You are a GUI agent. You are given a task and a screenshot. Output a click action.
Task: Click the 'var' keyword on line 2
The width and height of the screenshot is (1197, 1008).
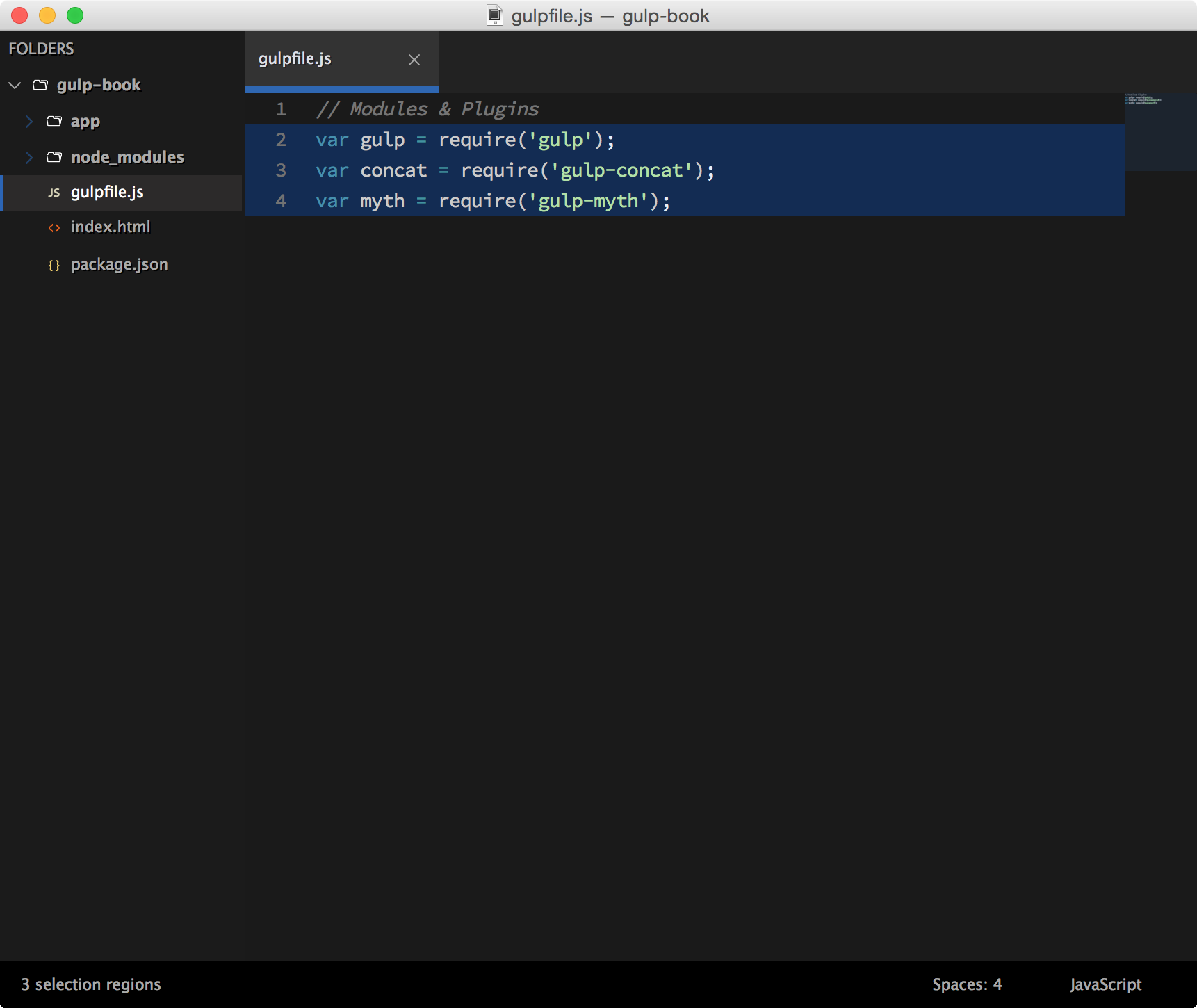pyautogui.click(x=332, y=140)
